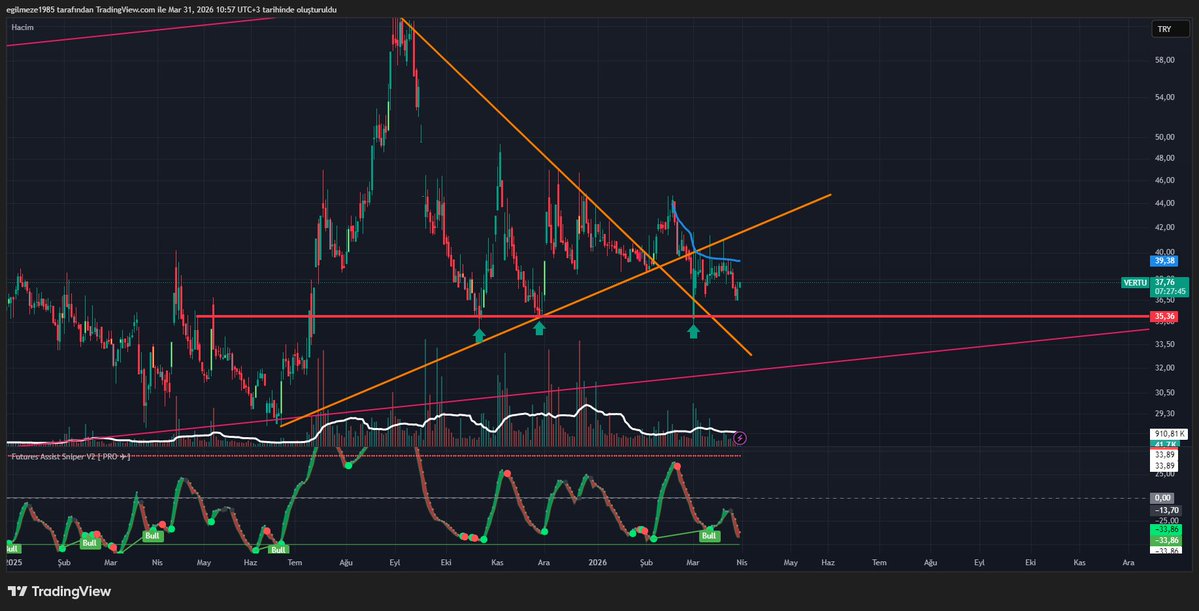This screenshot has height=611, width=1199.
Task: Click the 46,00 price axis level
Action: (x=1165, y=180)
